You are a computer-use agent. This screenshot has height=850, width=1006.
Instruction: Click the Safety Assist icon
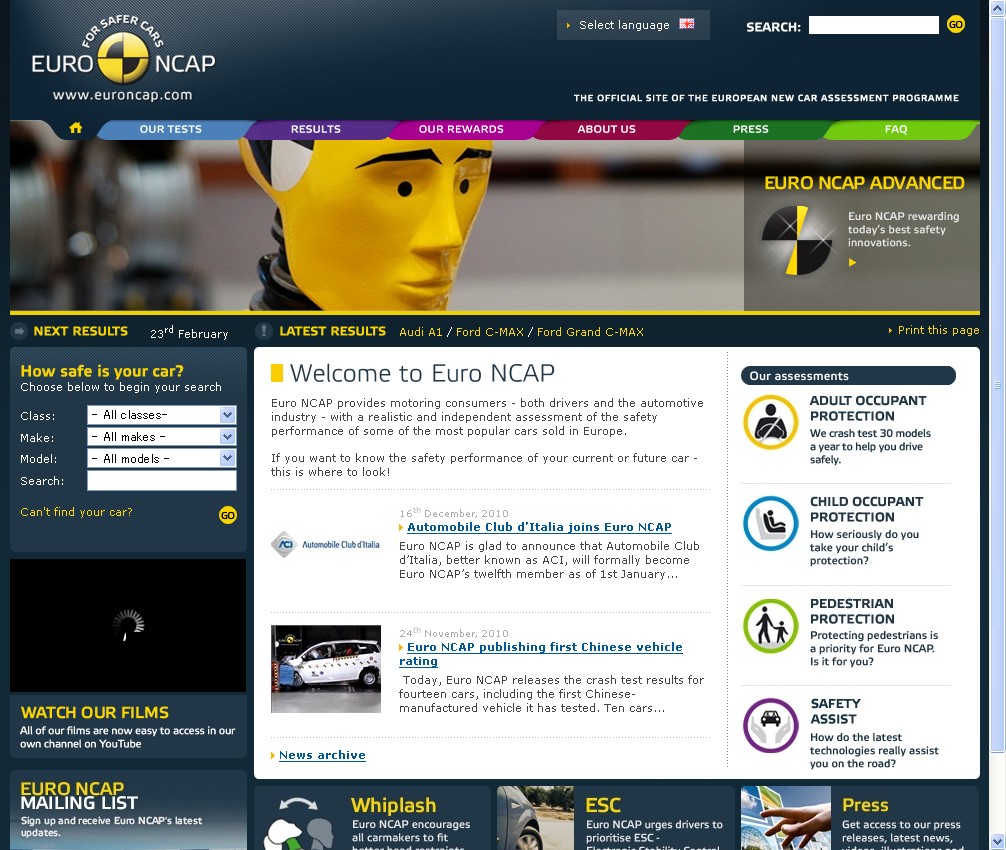point(770,726)
